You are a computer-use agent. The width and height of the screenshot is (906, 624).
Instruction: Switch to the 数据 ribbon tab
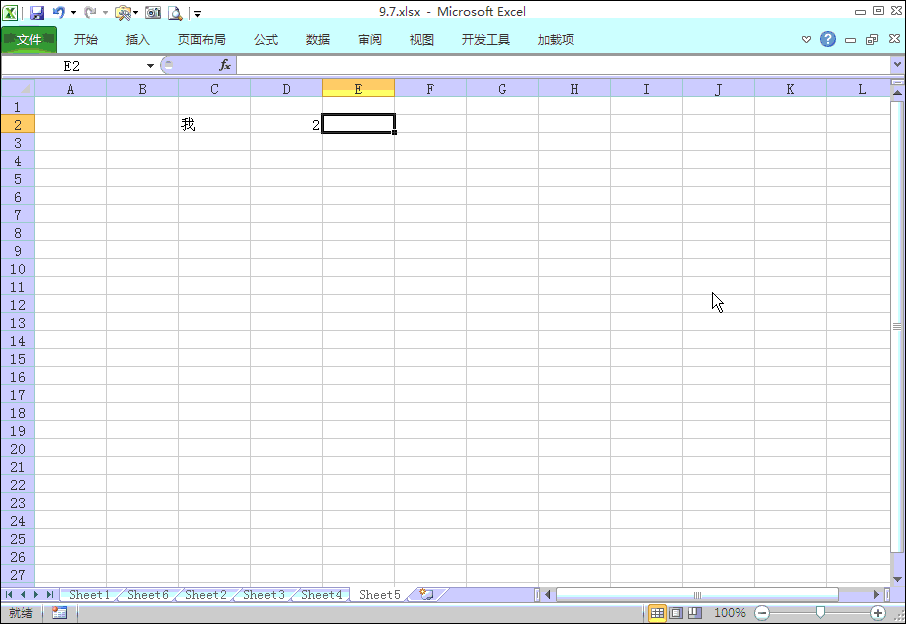coord(318,39)
